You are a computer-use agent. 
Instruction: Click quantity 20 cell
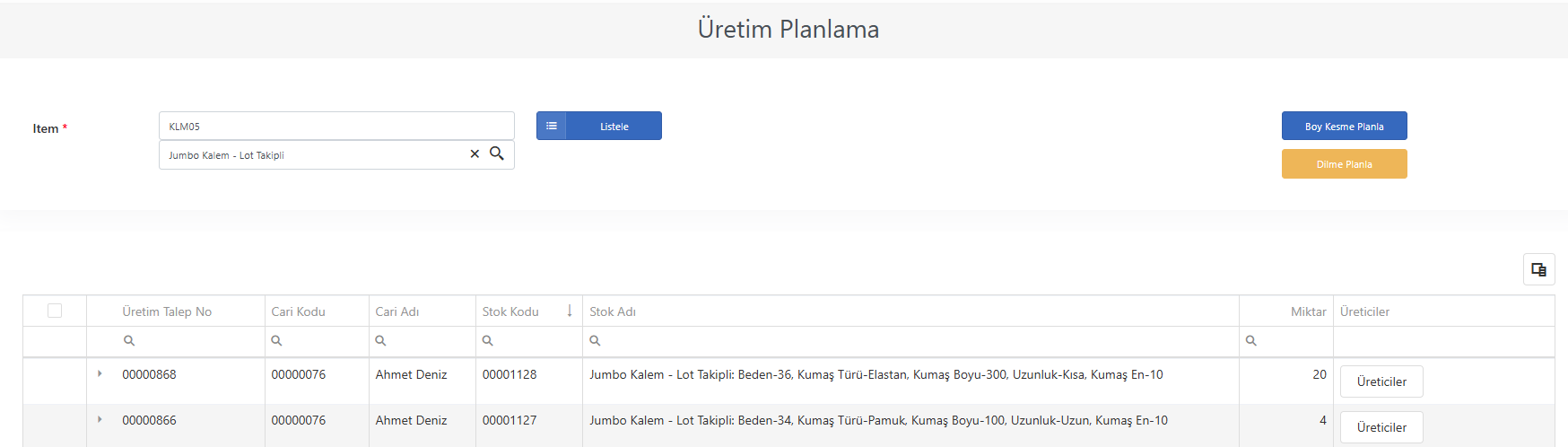(1319, 374)
